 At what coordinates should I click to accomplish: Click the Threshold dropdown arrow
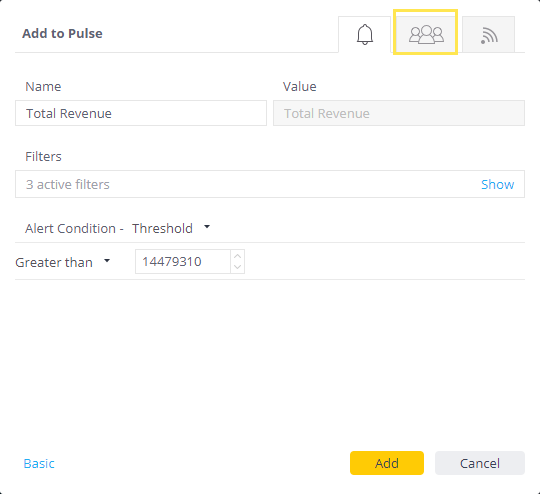click(x=207, y=227)
